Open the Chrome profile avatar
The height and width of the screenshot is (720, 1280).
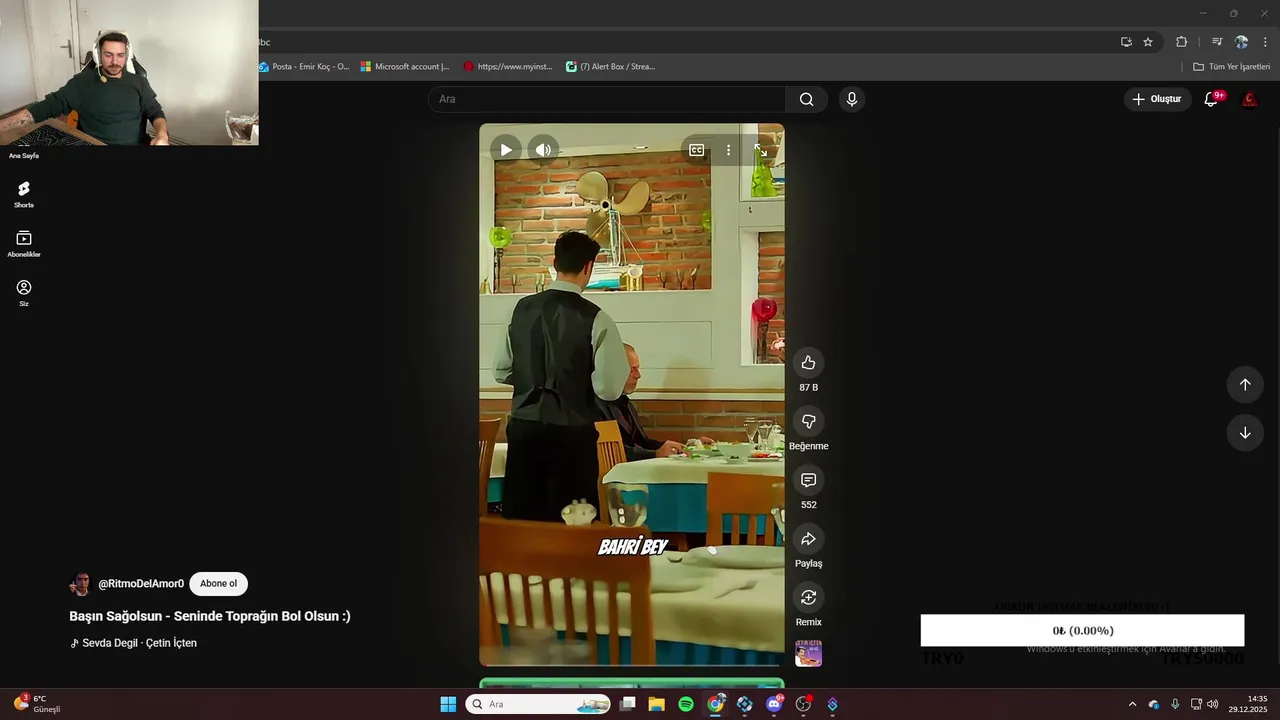(x=1241, y=42)
